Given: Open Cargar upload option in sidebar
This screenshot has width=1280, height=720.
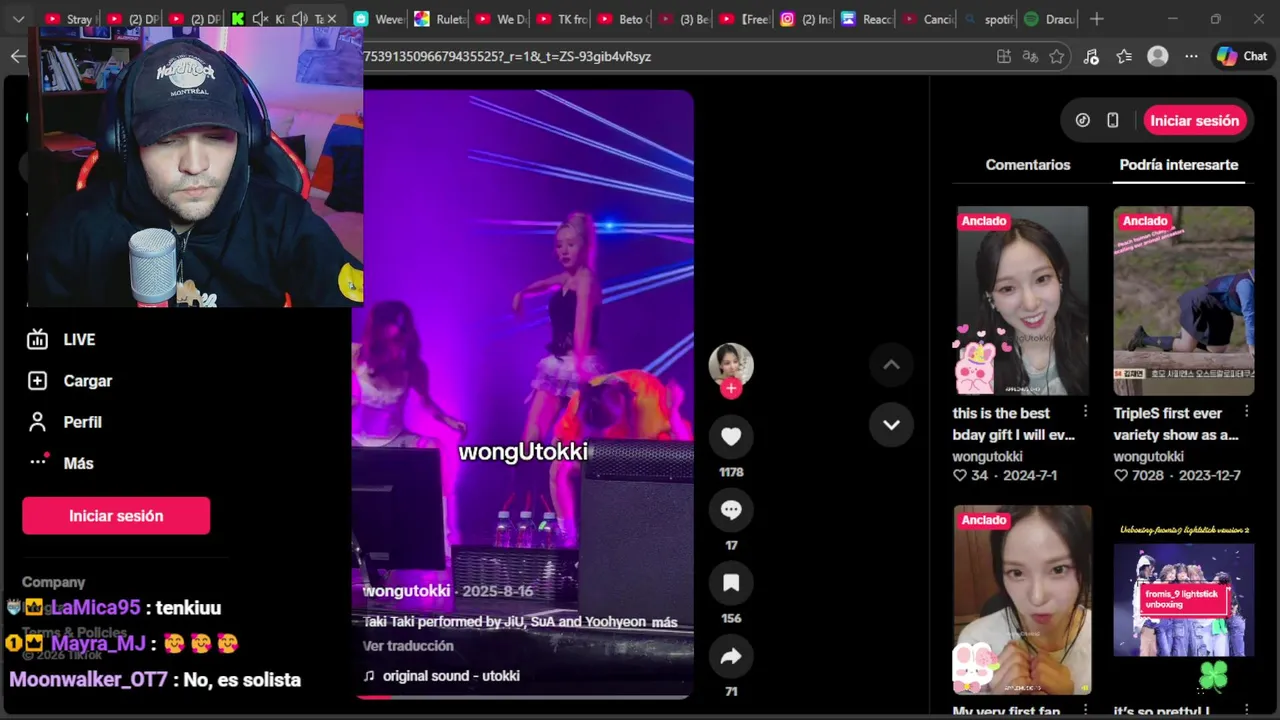Looking at the screenshot, I should [x=69, y=381].
